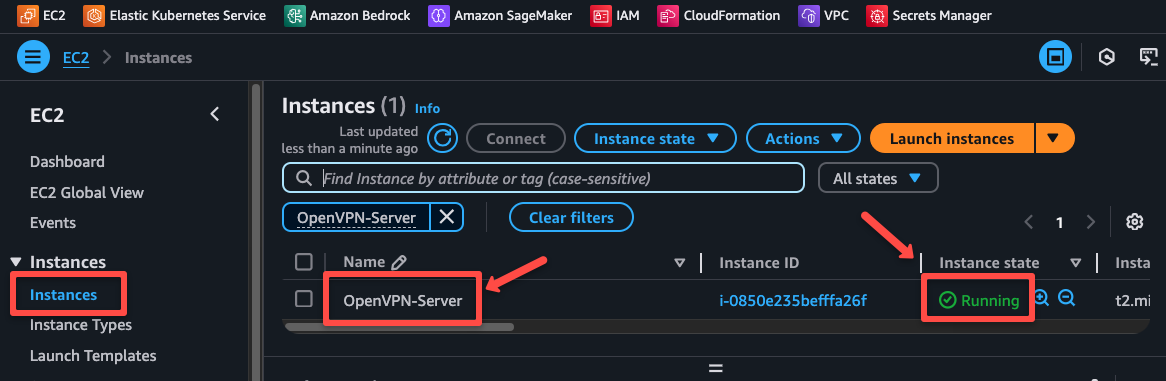1166x381 pixels.
Task: Click the OpenVPN-Server filter token
Action: pyautogui.click(x=356, y=217)
